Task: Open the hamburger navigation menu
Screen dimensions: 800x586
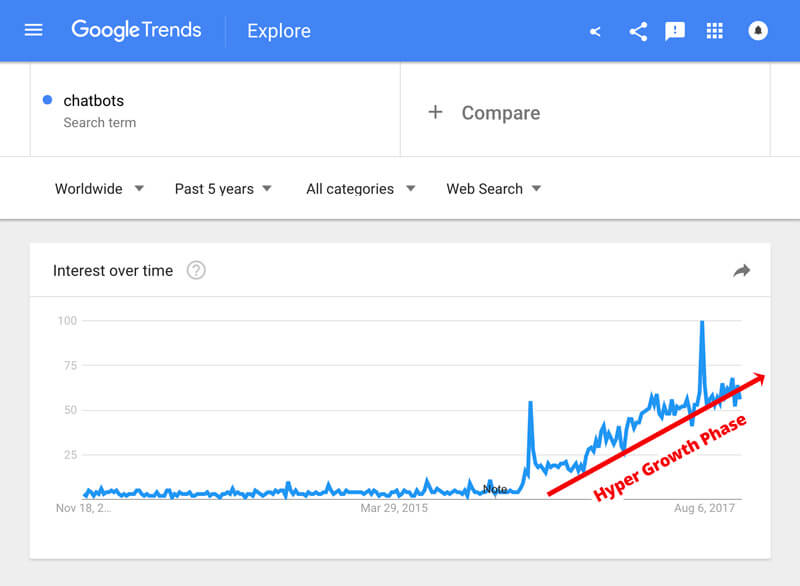Action: pyautogui.click(x=34, y=31)
